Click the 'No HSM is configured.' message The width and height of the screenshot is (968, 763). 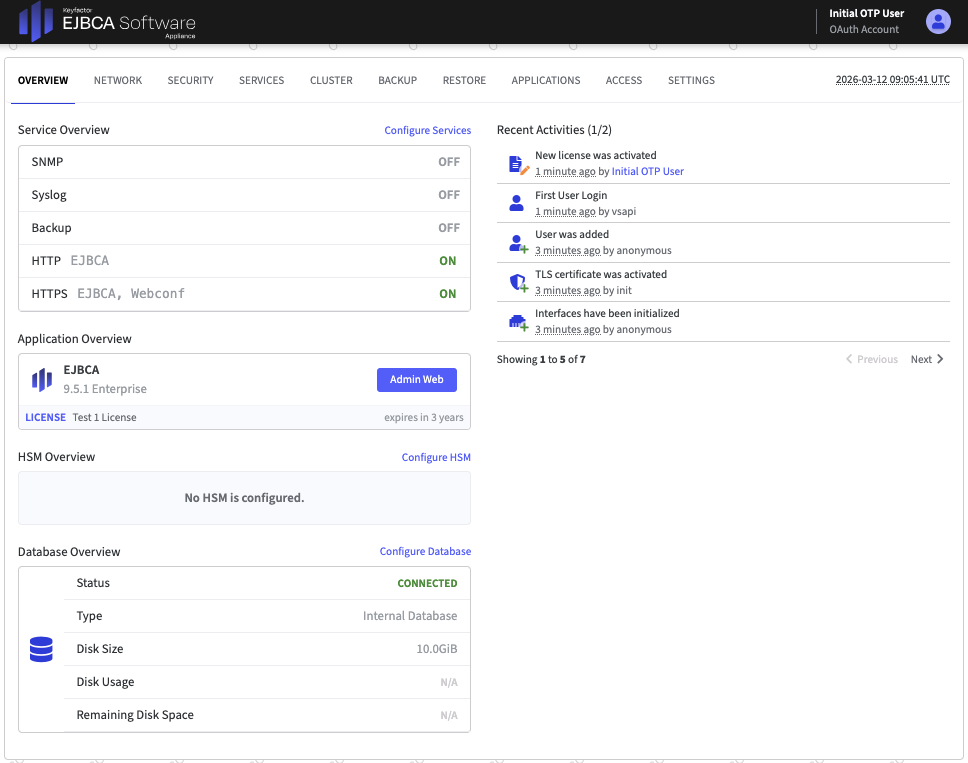point(244,498)
